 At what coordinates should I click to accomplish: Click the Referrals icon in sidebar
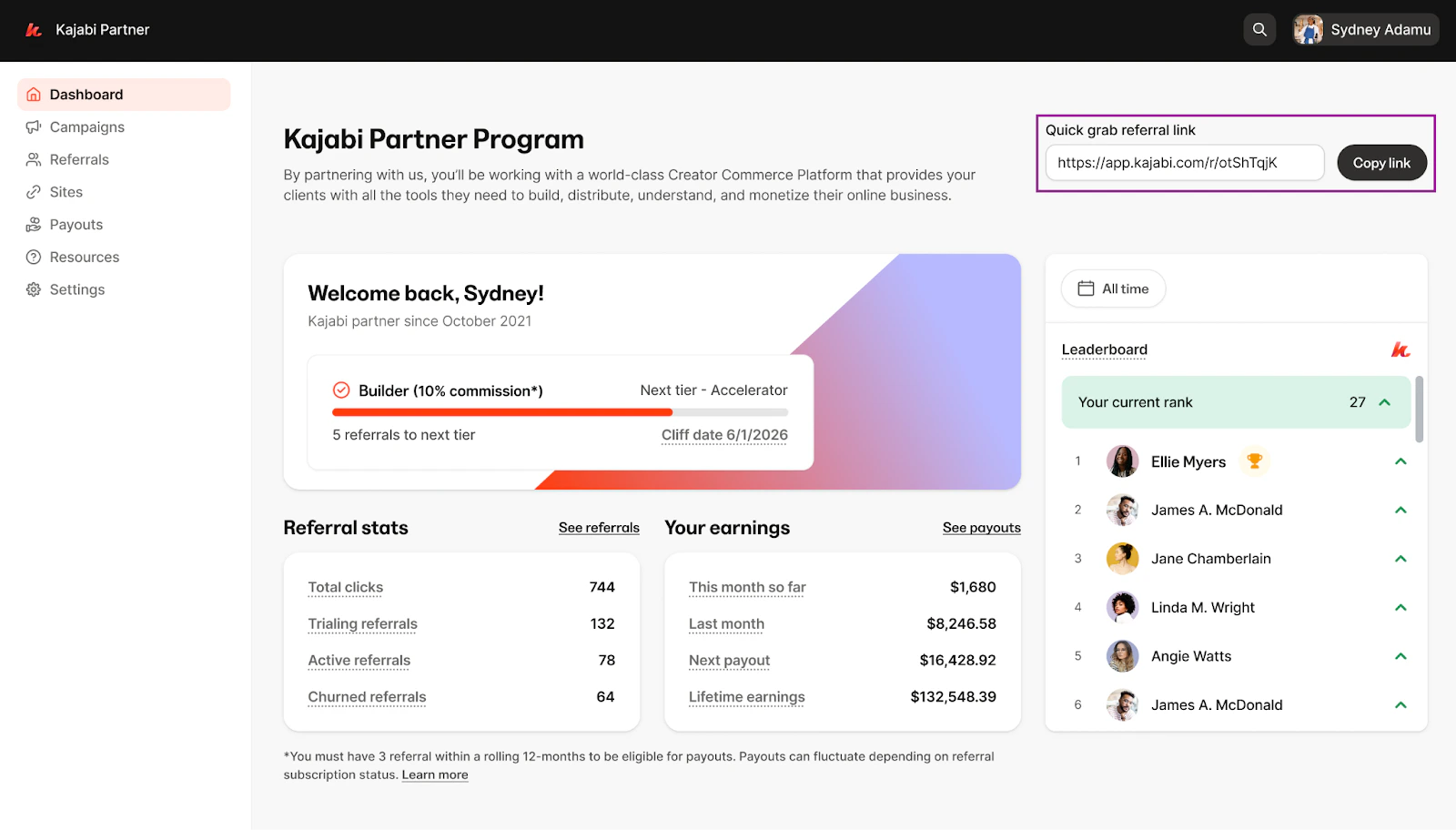click(34, 159)
